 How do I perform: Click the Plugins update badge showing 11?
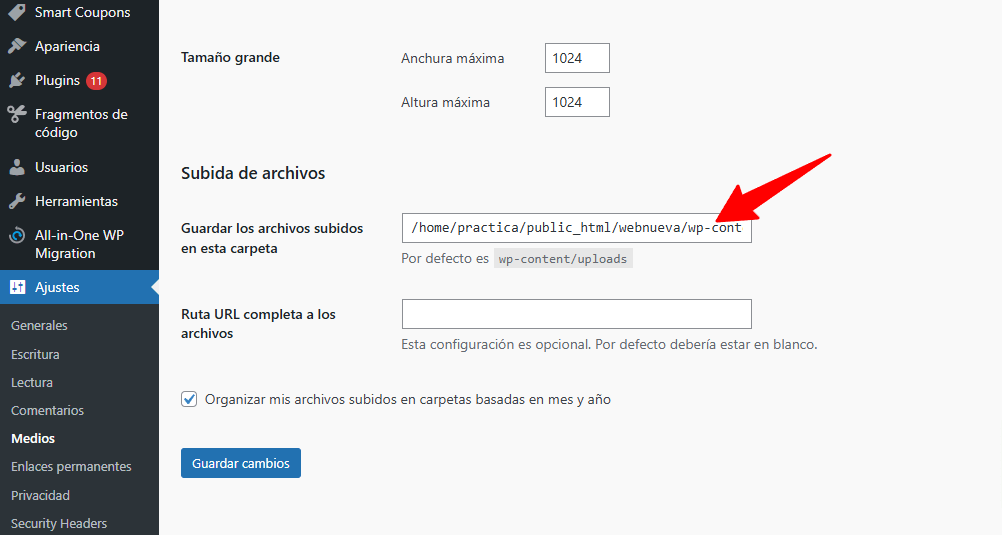pyautogui.click(x=96, y=81)
